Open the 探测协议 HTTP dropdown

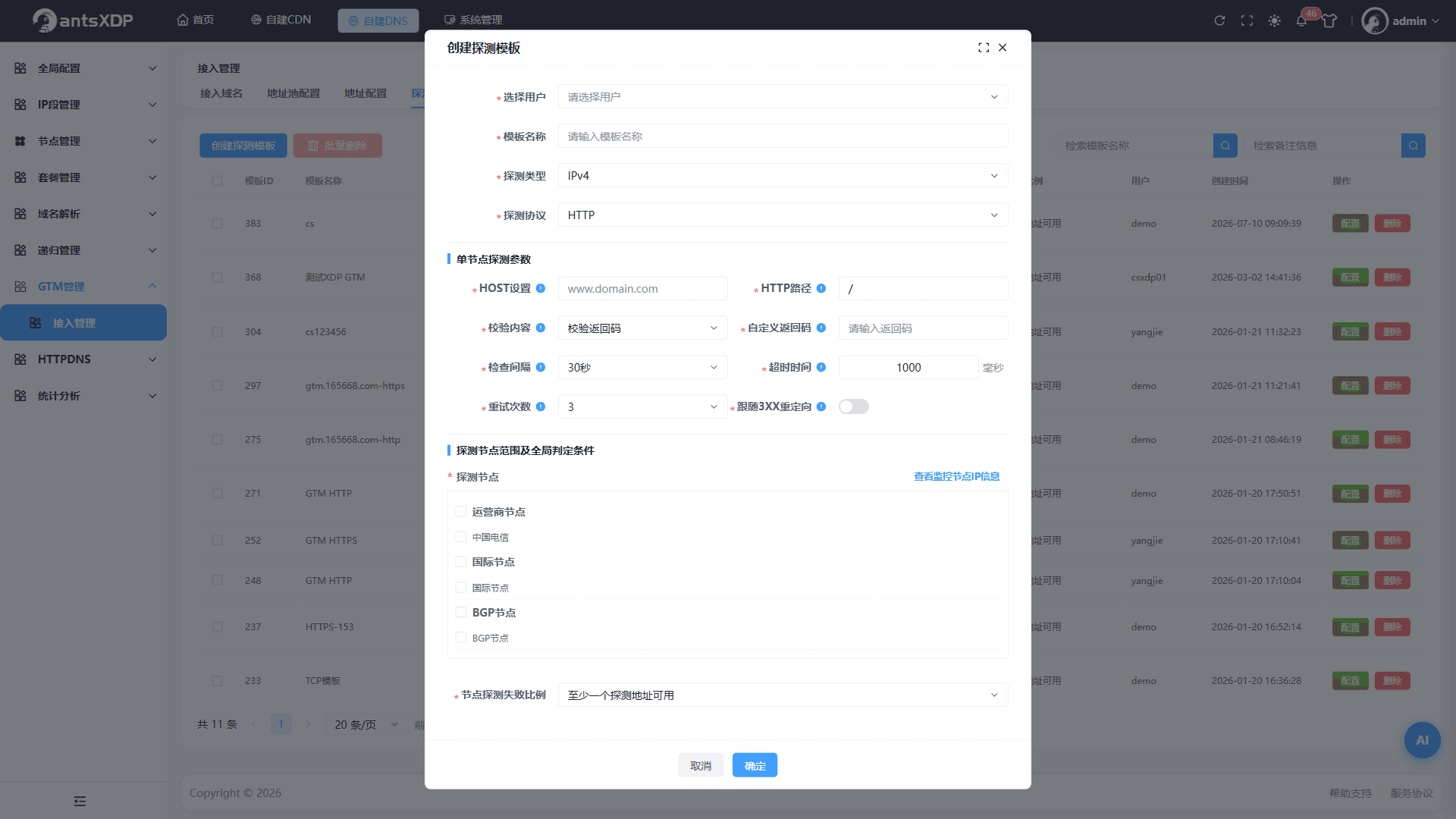pos(783,215)
